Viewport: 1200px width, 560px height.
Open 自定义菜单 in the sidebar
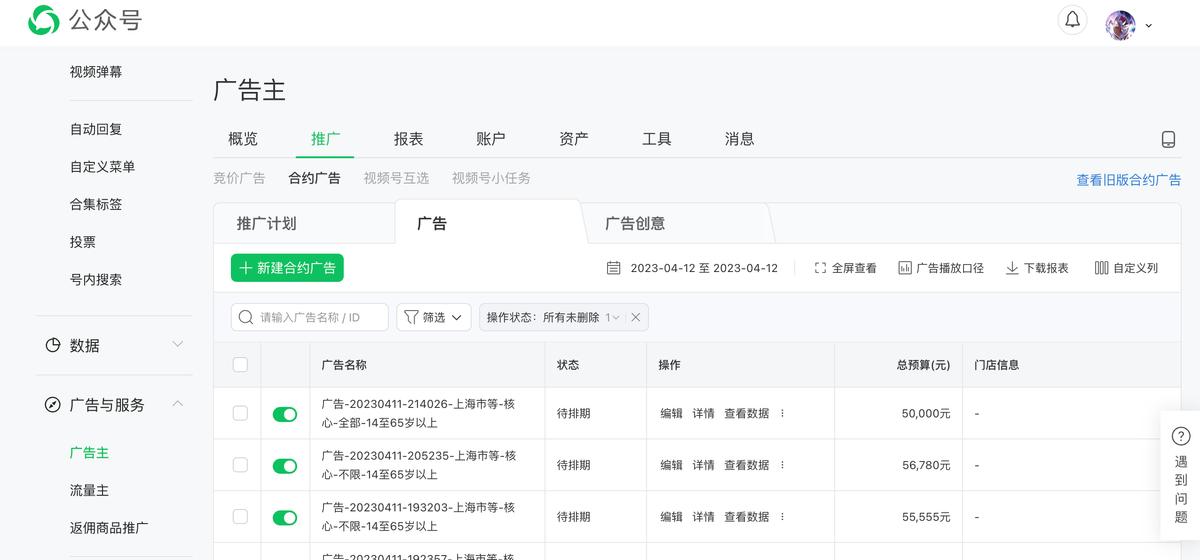[103, 167]
